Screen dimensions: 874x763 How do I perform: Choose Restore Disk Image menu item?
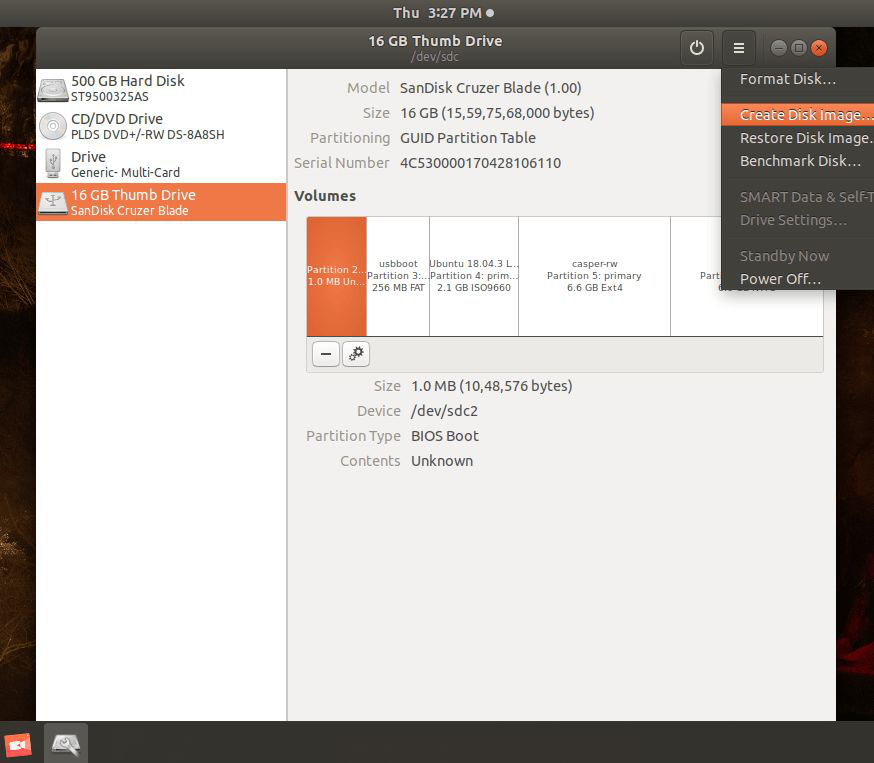point(798,138)
